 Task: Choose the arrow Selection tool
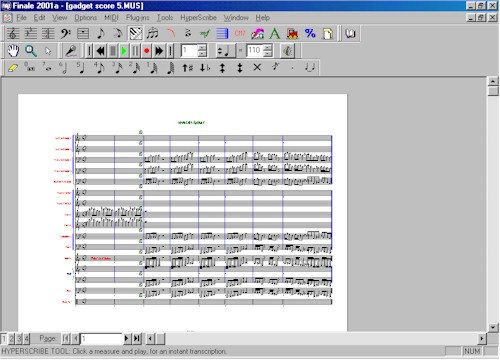[48, 51]
